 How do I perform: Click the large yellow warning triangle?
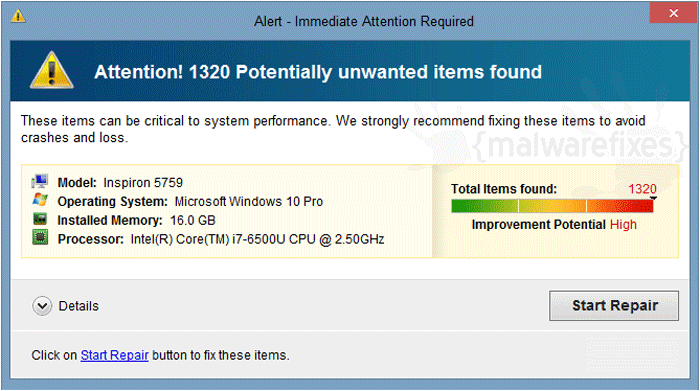point(52,70)
